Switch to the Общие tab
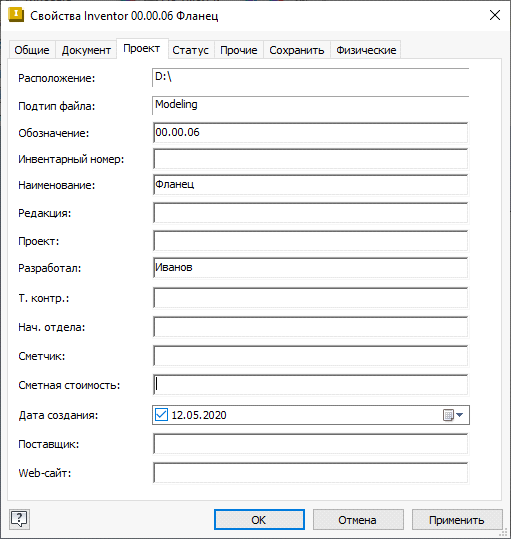511x539 pixels. pyautogui.click(x=32, y=50)
